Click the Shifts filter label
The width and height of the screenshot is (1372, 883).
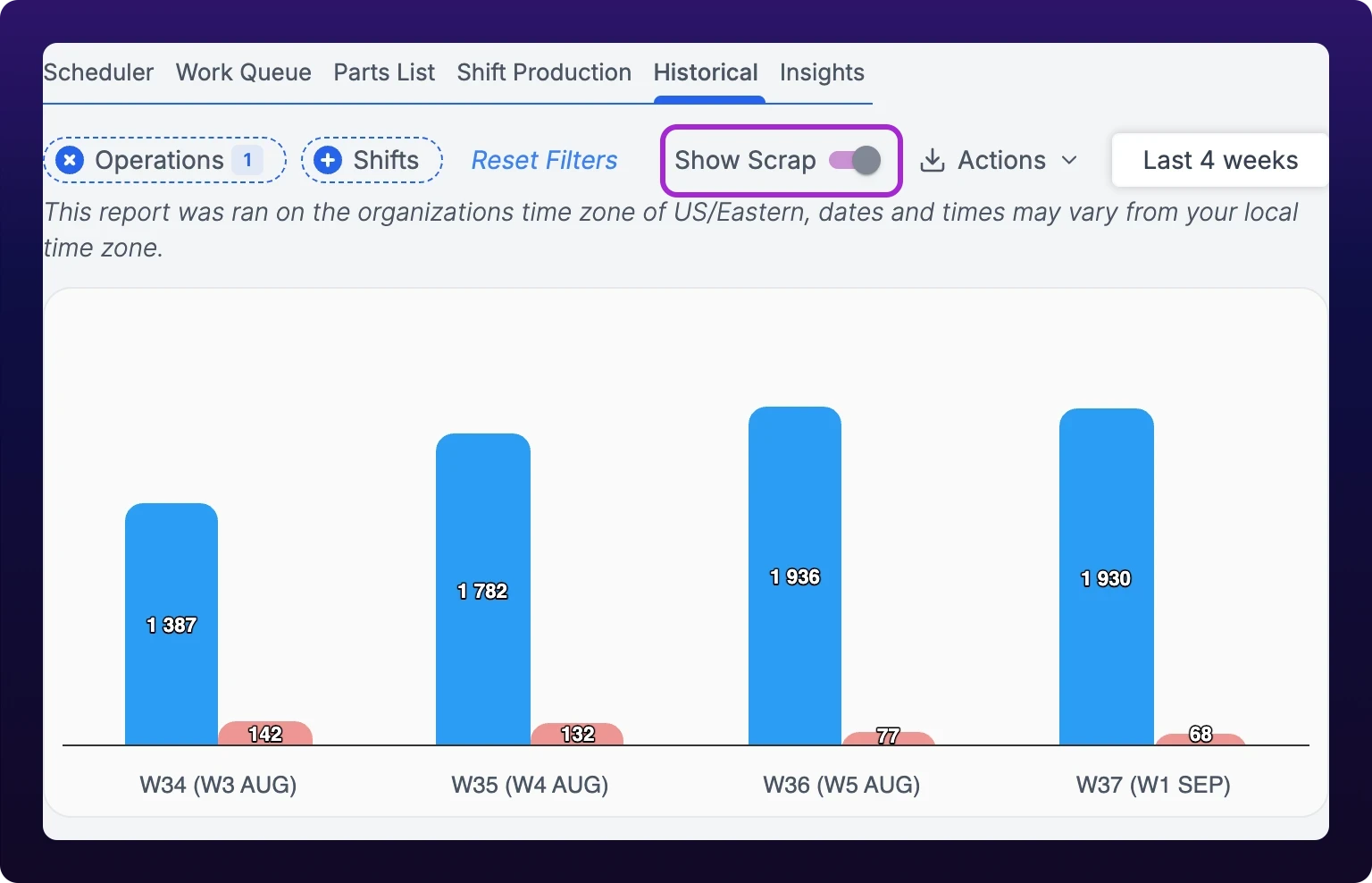pos(386,160)
